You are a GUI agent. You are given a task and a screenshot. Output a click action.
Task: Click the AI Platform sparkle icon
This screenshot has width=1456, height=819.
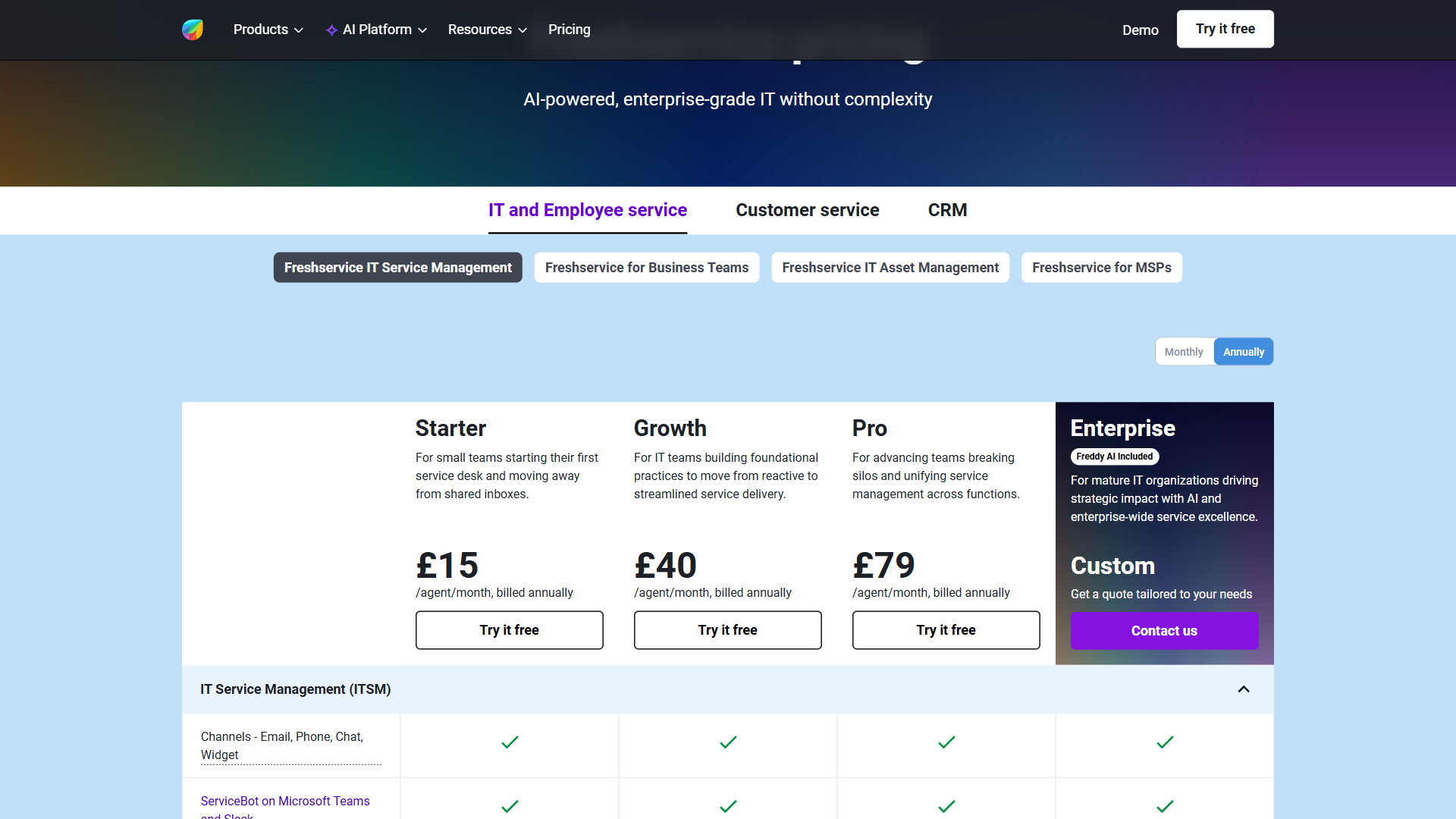pos(331,30)
